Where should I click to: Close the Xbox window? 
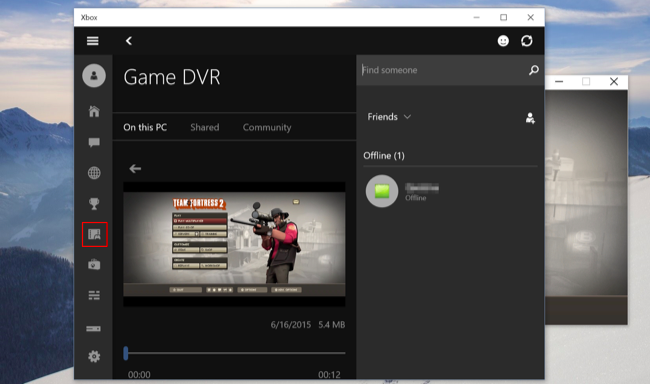(531, 17)
